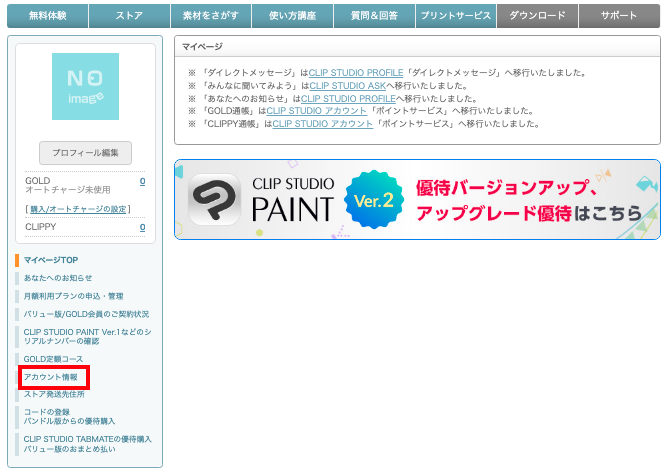Open CLIP STUDIO PAINT Ver.1 serial number link
Image resolution: width=670 pixels, height=474 pixels.
point(87,336)
